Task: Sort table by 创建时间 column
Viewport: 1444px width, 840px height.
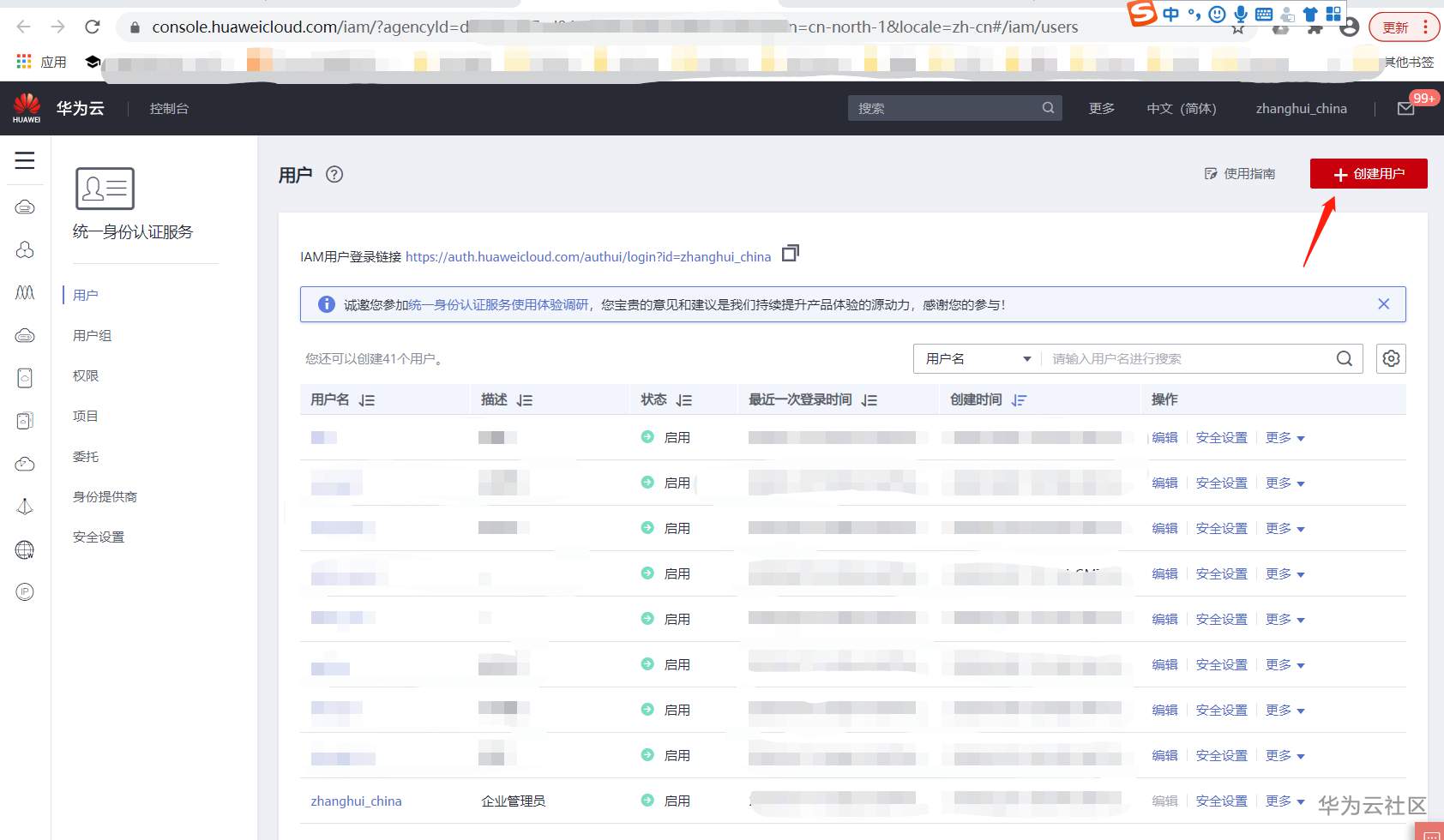Action: (1019, 400)
